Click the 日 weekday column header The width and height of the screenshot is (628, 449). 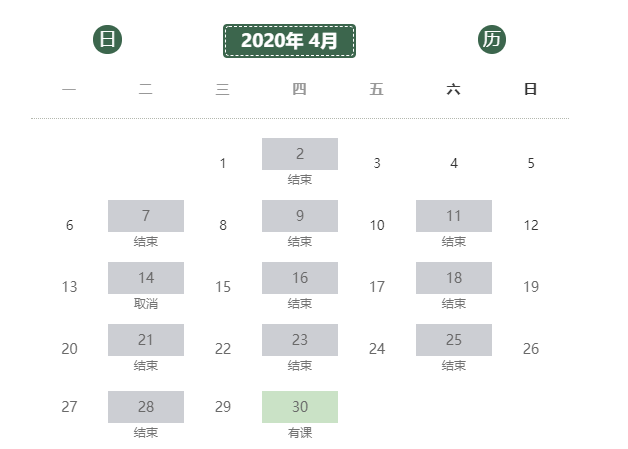tap(531, 89)
